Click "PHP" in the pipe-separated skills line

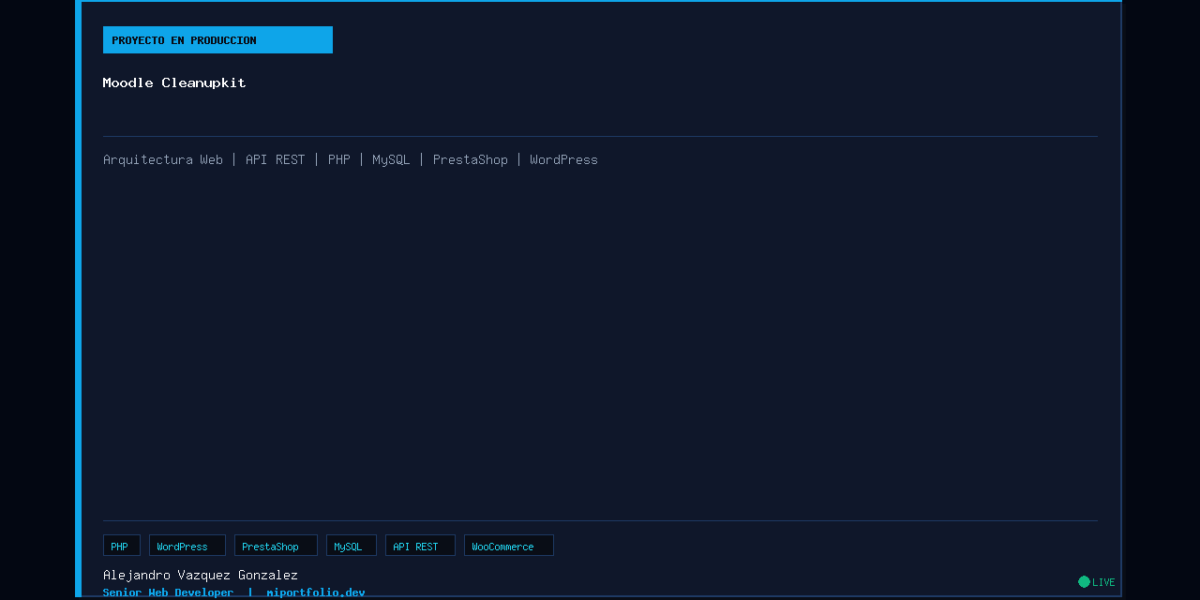(339, 160)
